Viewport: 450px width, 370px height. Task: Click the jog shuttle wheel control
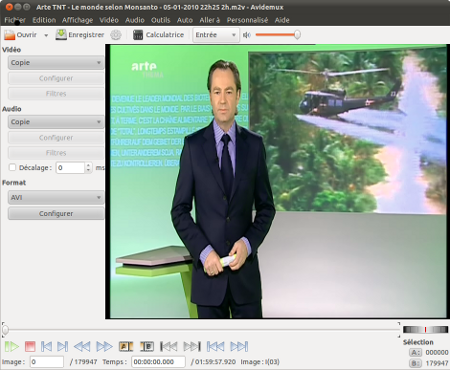(425, 330)
